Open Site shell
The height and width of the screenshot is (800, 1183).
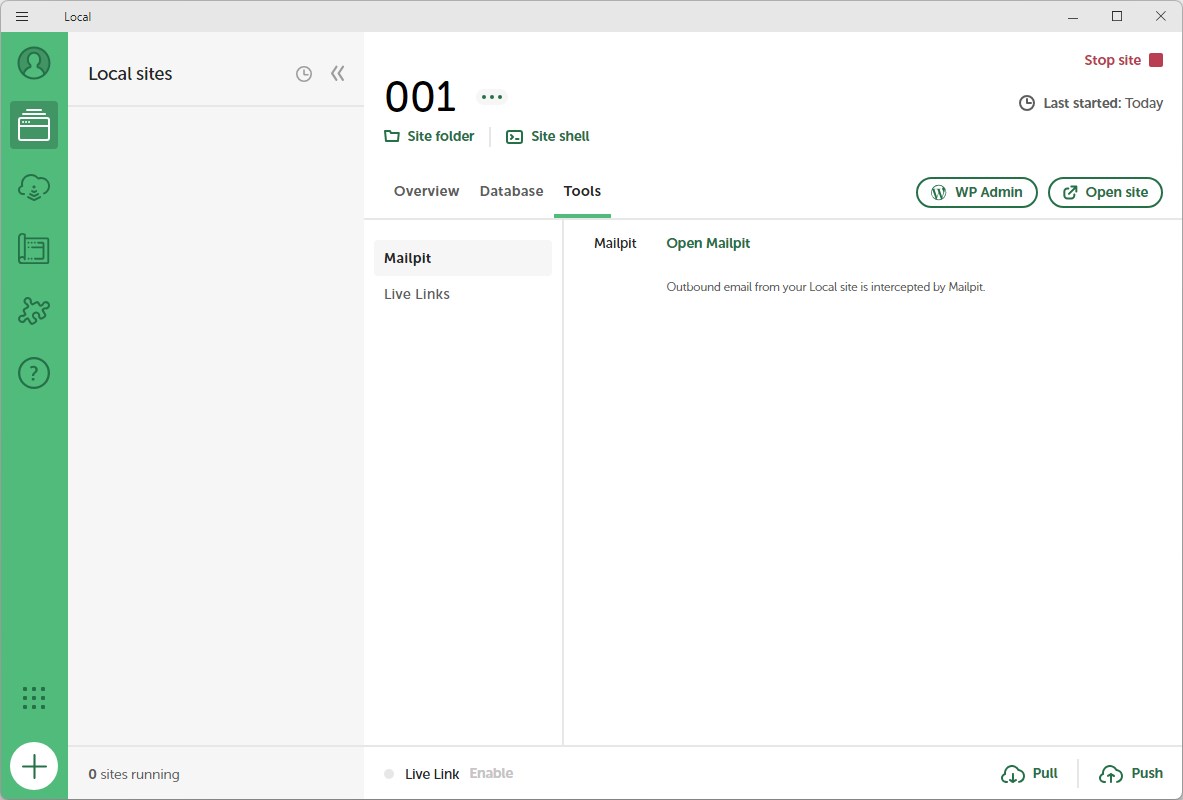click(x=548, y=137)
